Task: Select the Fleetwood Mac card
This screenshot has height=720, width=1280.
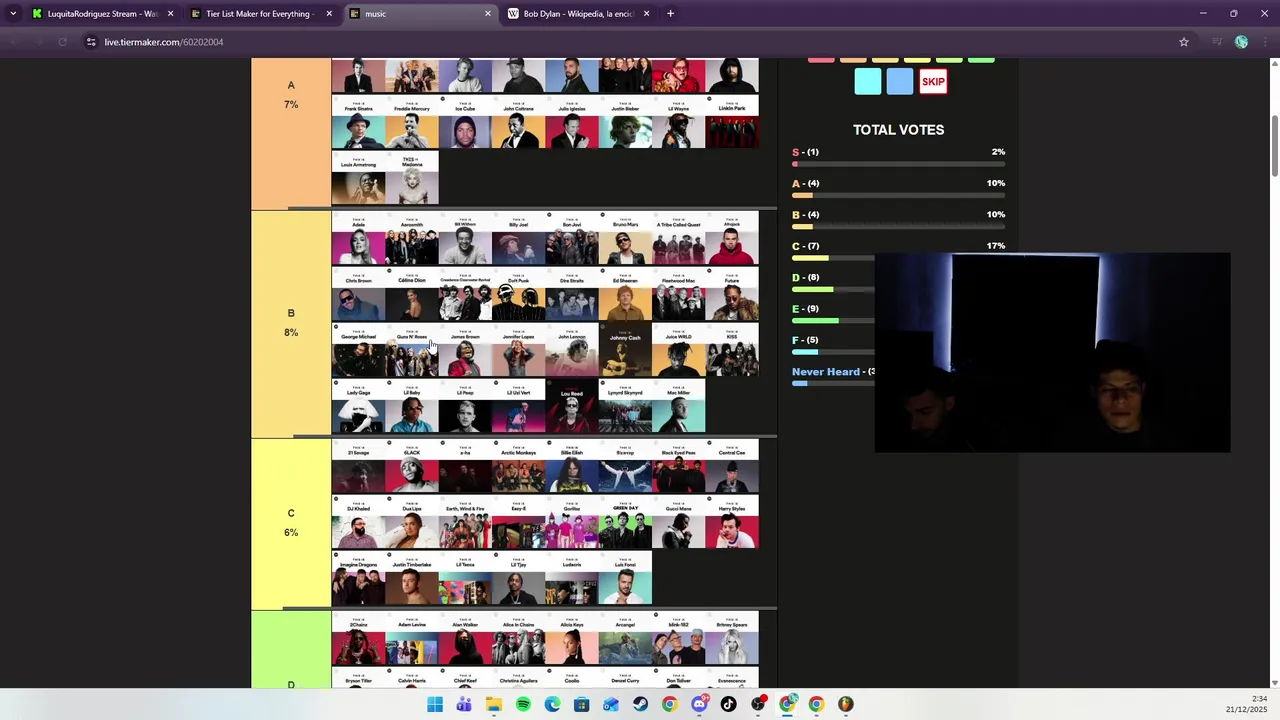Action: 678,296
